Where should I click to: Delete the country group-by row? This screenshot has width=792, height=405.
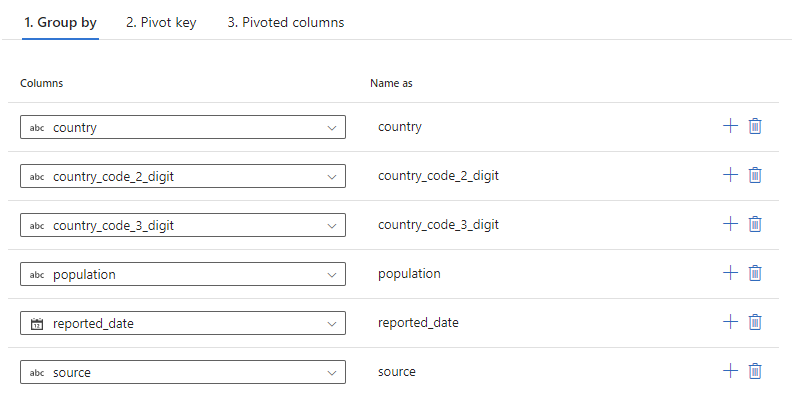pyautogui.click(x=756, y=126)
